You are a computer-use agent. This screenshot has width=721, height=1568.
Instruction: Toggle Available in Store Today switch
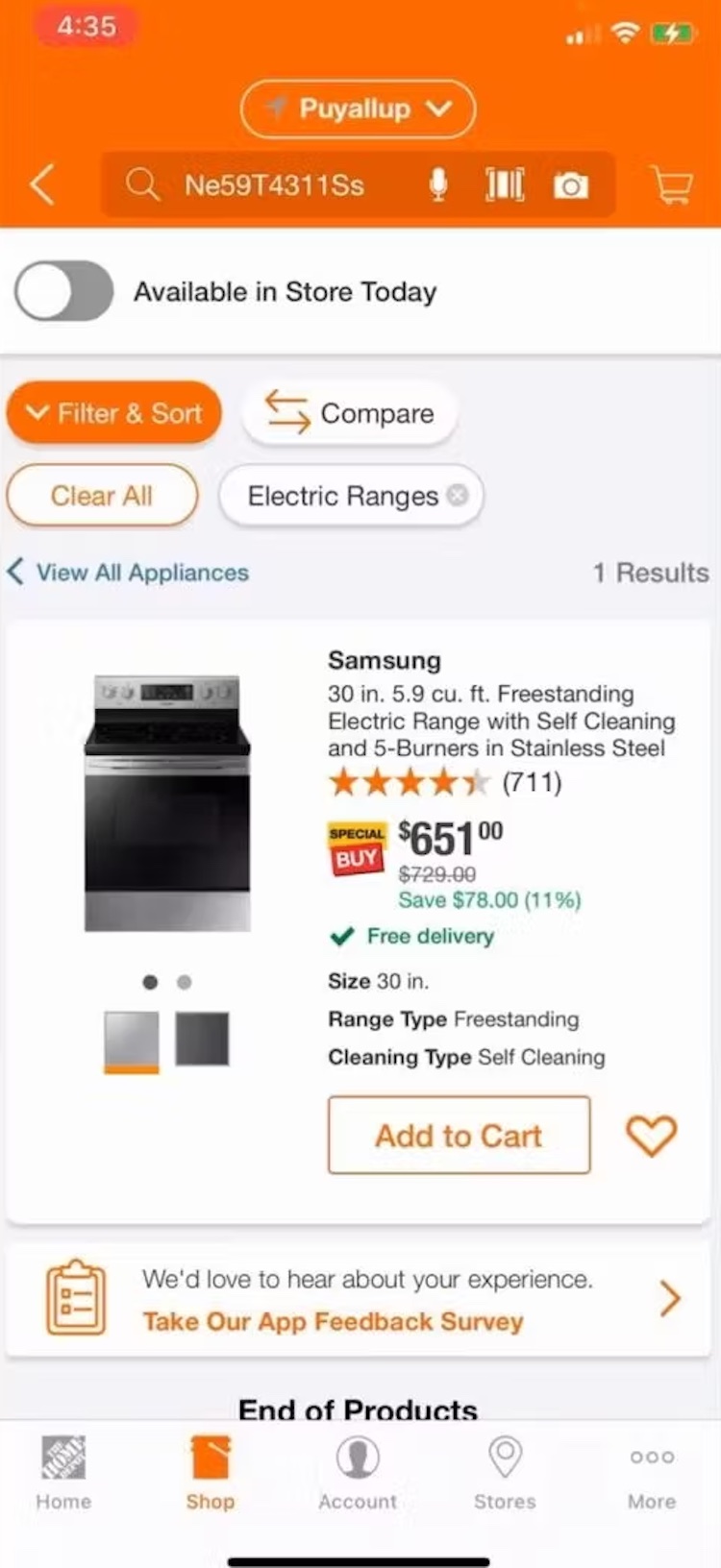pos(64,291)
